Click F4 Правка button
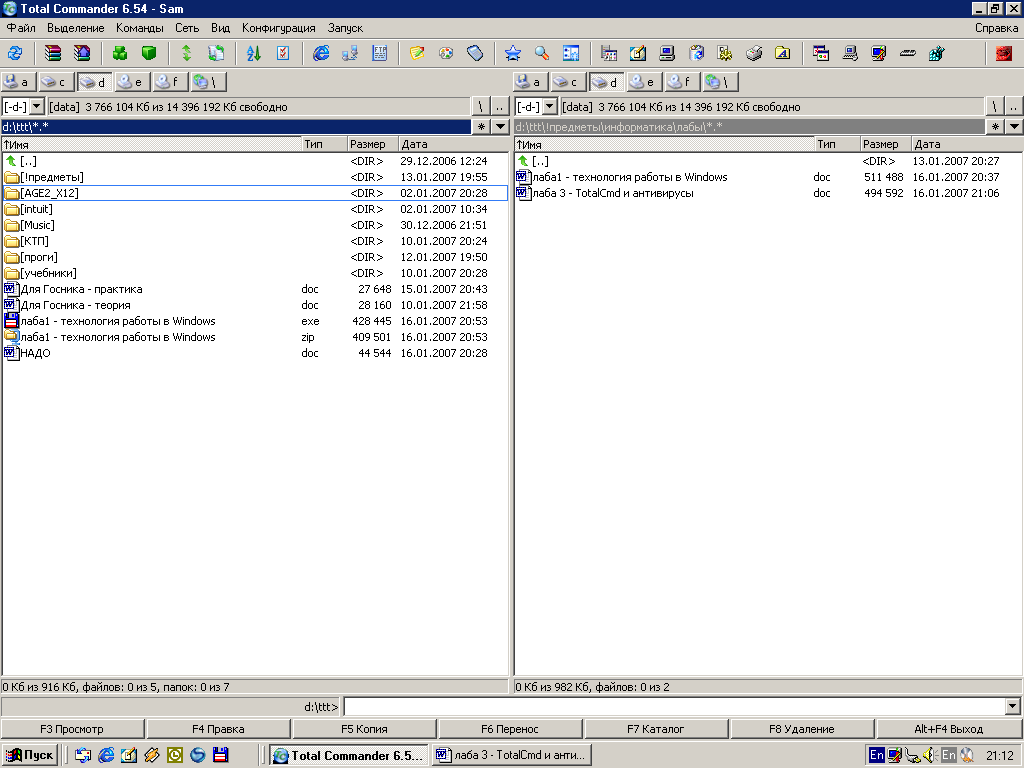 (218, 729)
